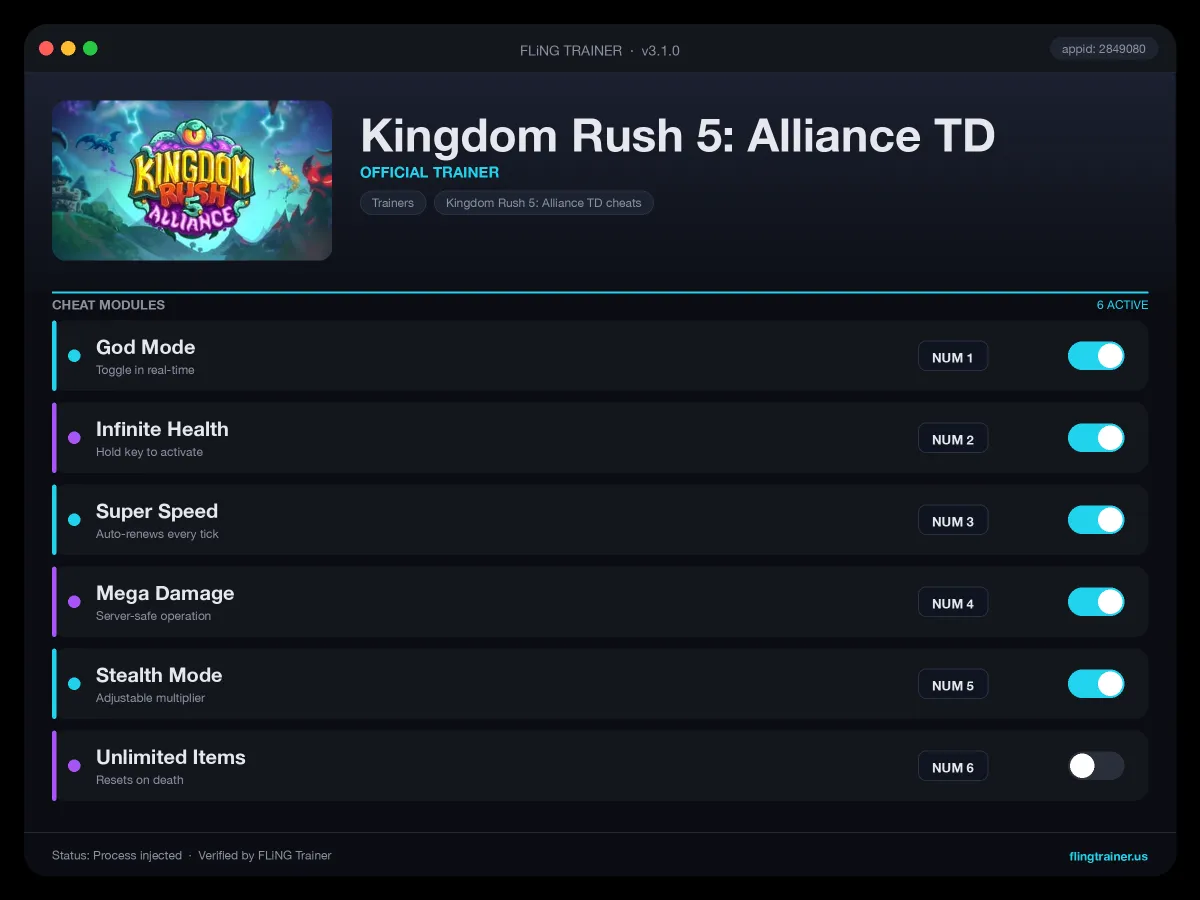
Task: Select the NUM 6 hotkey badge
Action: pos(953,767)
